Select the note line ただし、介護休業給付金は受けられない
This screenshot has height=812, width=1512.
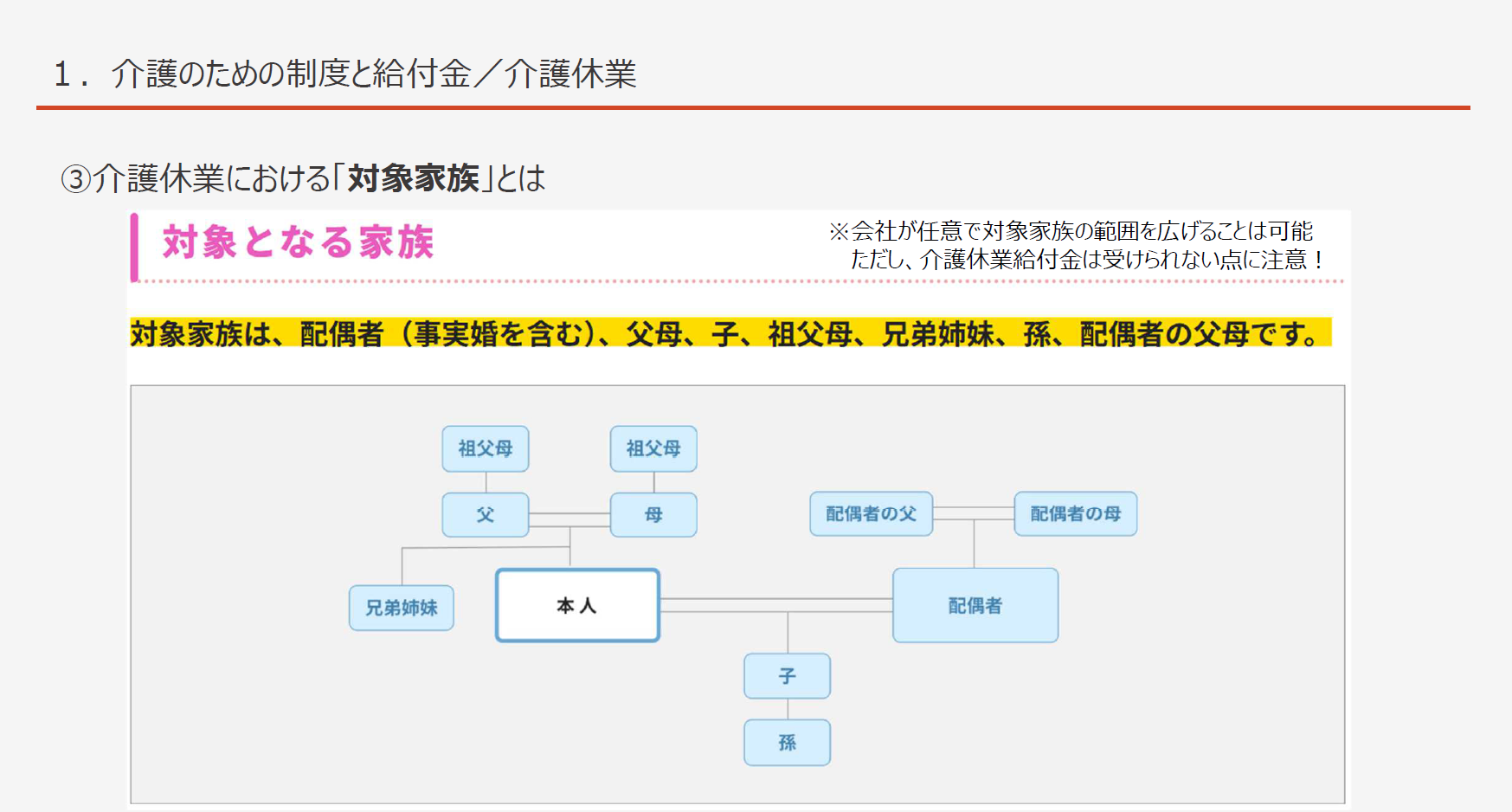(1086, 260)
